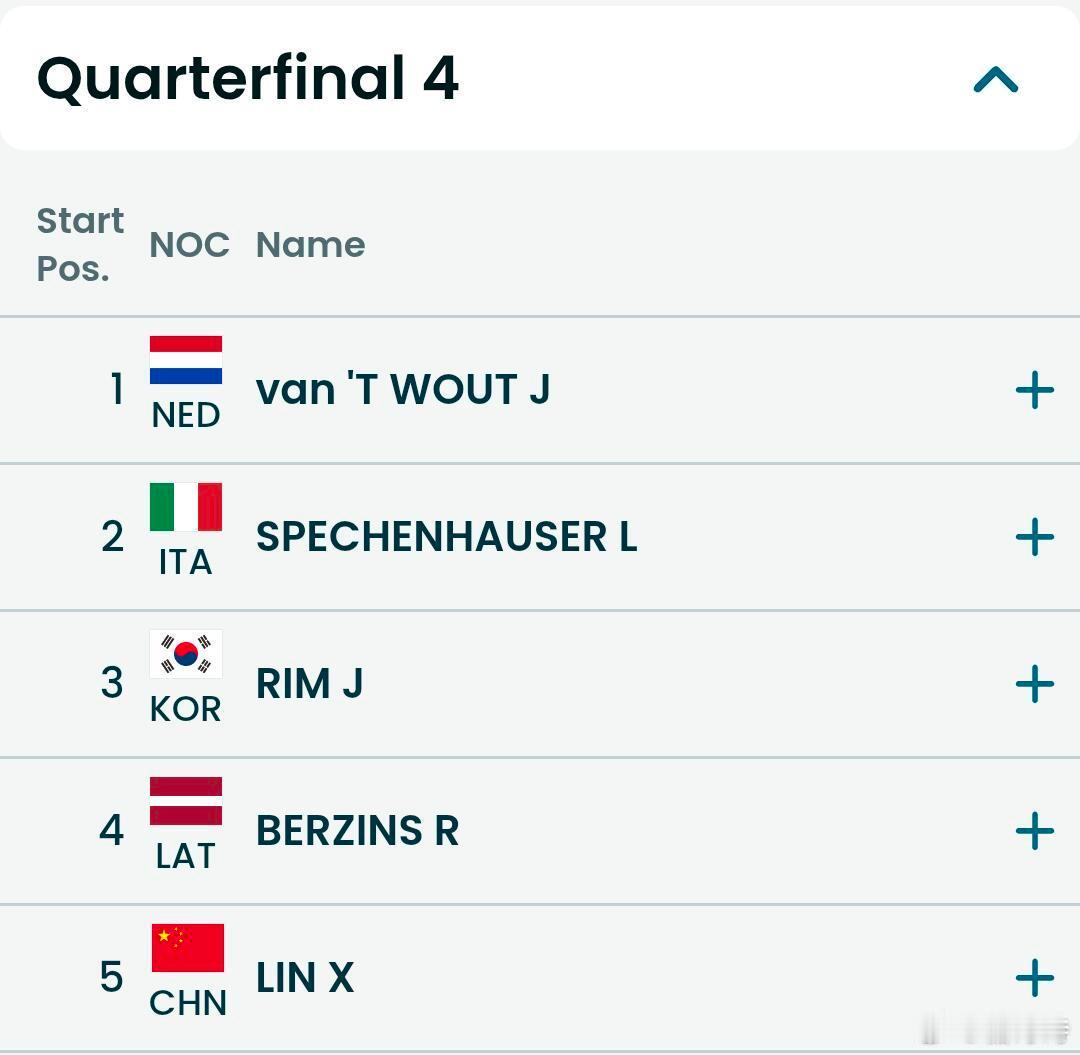Collapse the Quarterfinal 4 section chevron

[x=995, y=80]
